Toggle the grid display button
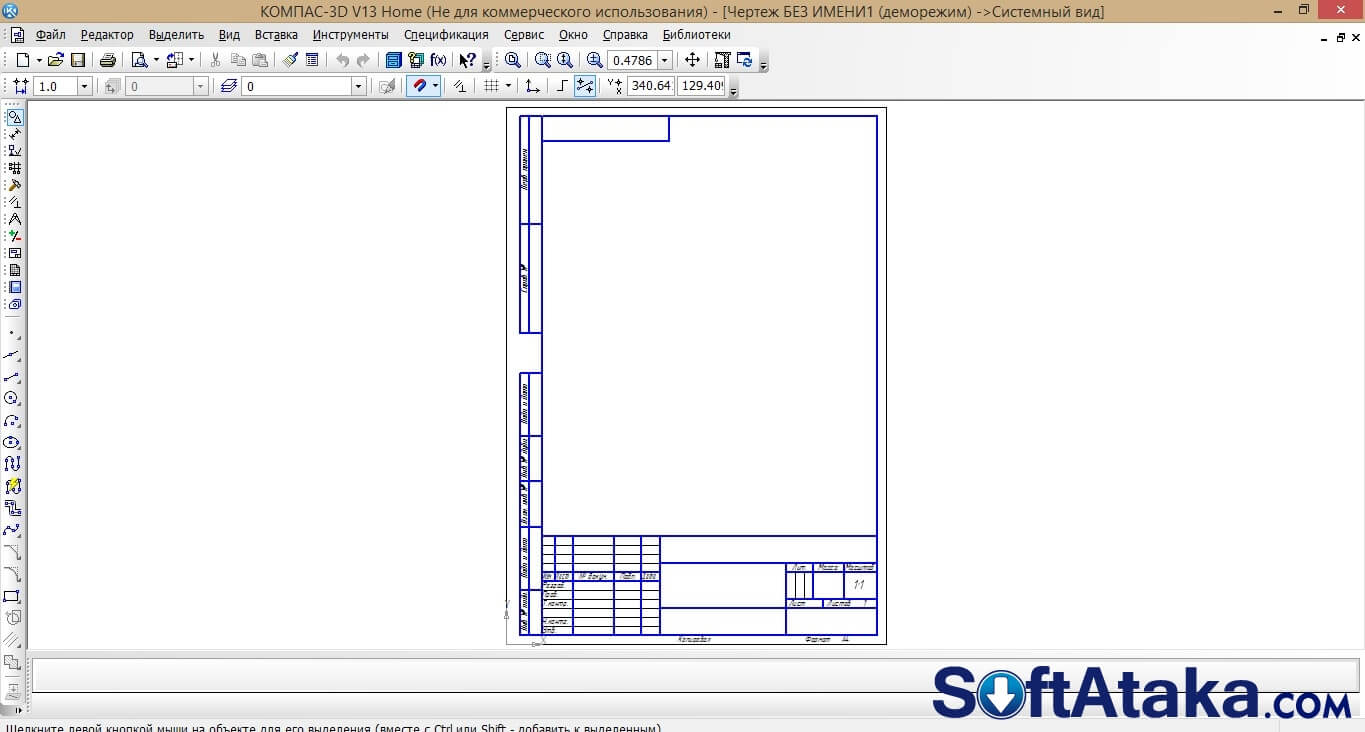Image resolution: width=1365 pixels, height=732 pixels. 491,86
